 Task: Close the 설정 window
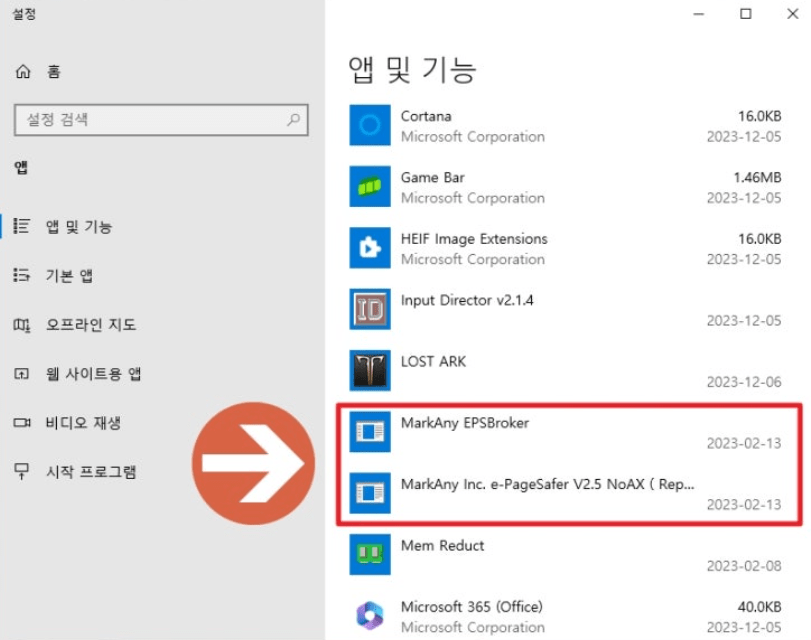pyautogui.click(x=792, y=14)
